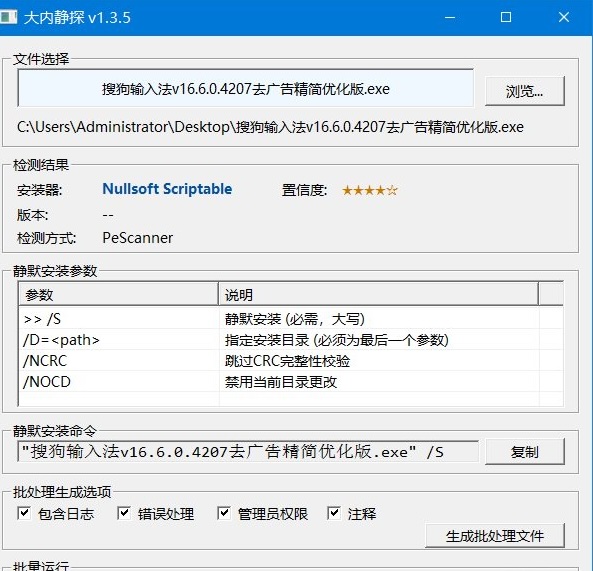The height and width of the screenshot is (571, 593).
Task: Select the >> /S parameter row
Action: 290,319
